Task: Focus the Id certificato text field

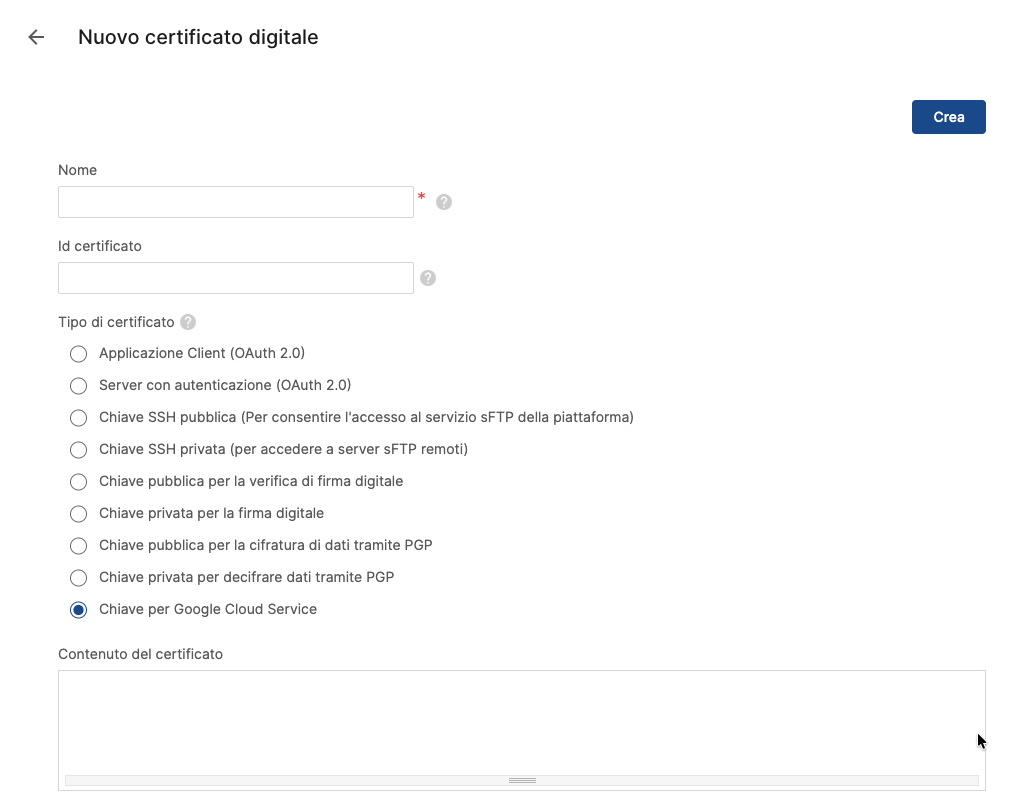Action: 236,278
